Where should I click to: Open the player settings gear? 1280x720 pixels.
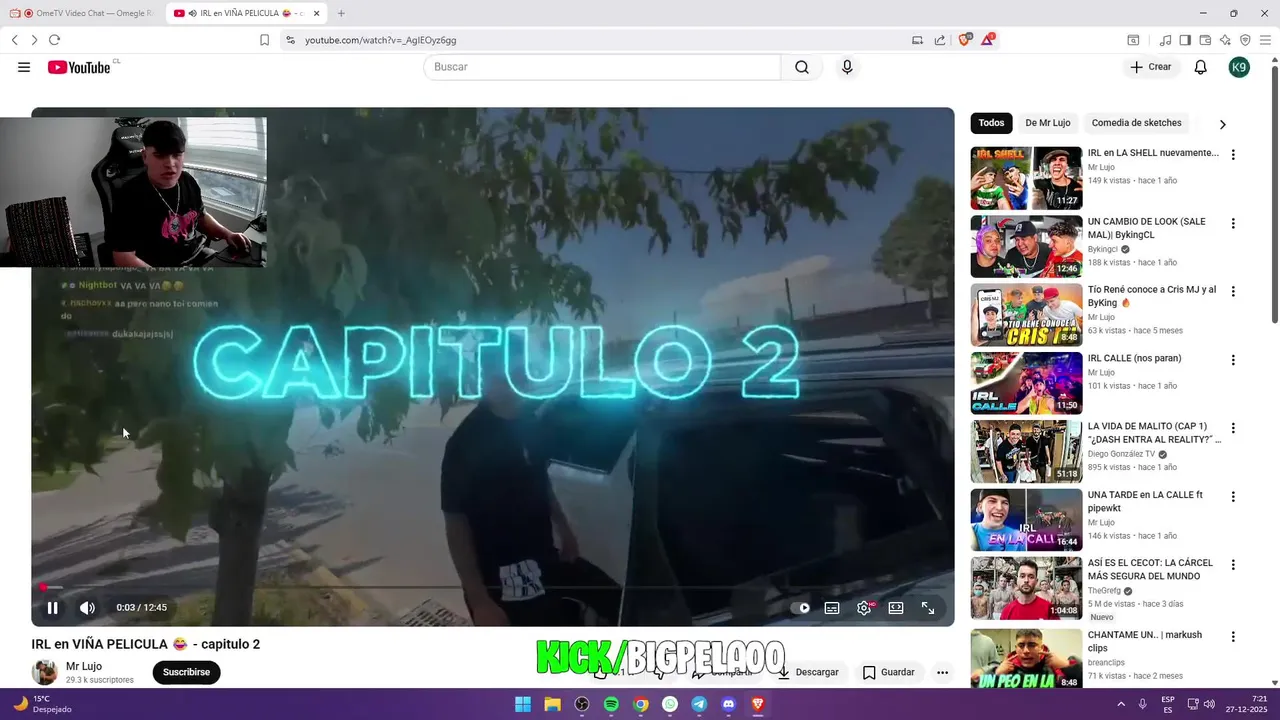pyautogui.click(x=865, y=608)
